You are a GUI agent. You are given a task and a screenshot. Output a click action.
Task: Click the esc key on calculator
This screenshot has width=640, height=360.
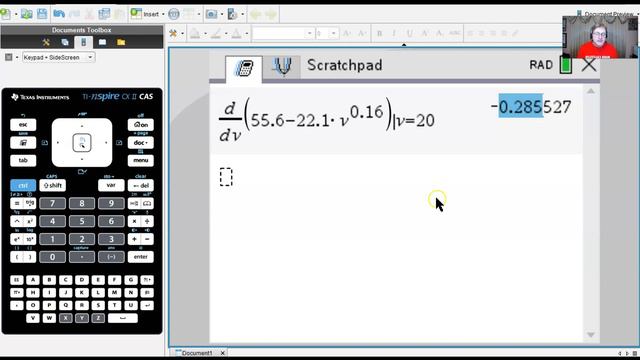(23, 124)
